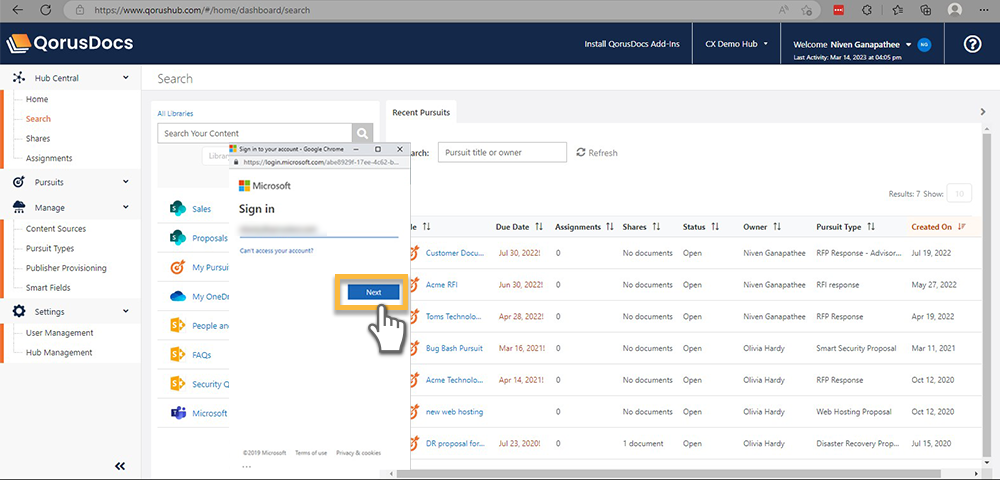
Task: Click the user avatar NG badge
Action: [x=924, y=45]
